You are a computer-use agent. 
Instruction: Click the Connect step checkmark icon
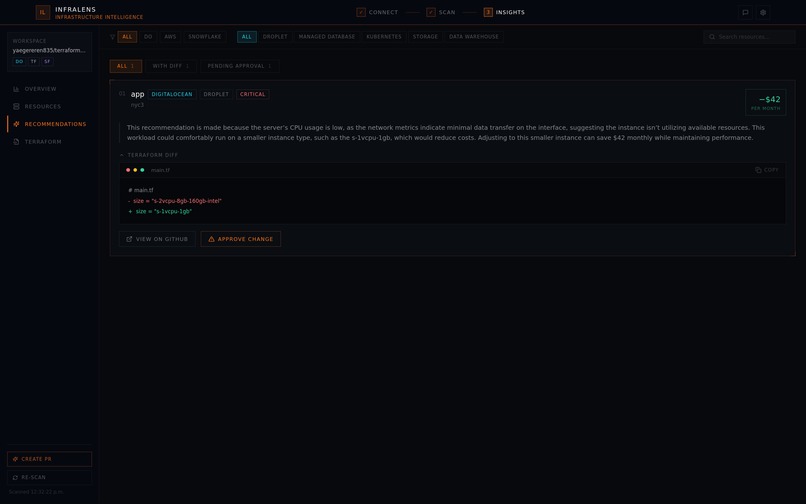[x=361, y=12]
